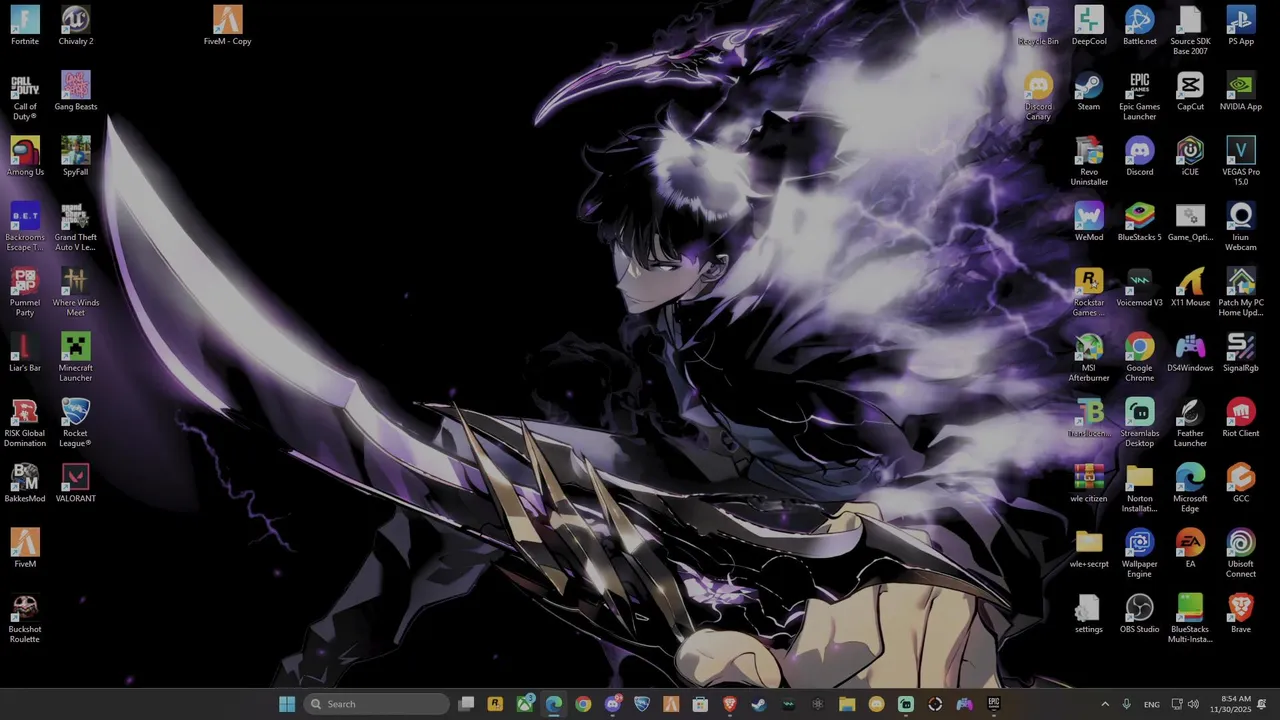Viewport: 1280px width, 720px height.
Task: Click the Pummel Party desktop icon
Action: tap(25, 292)
